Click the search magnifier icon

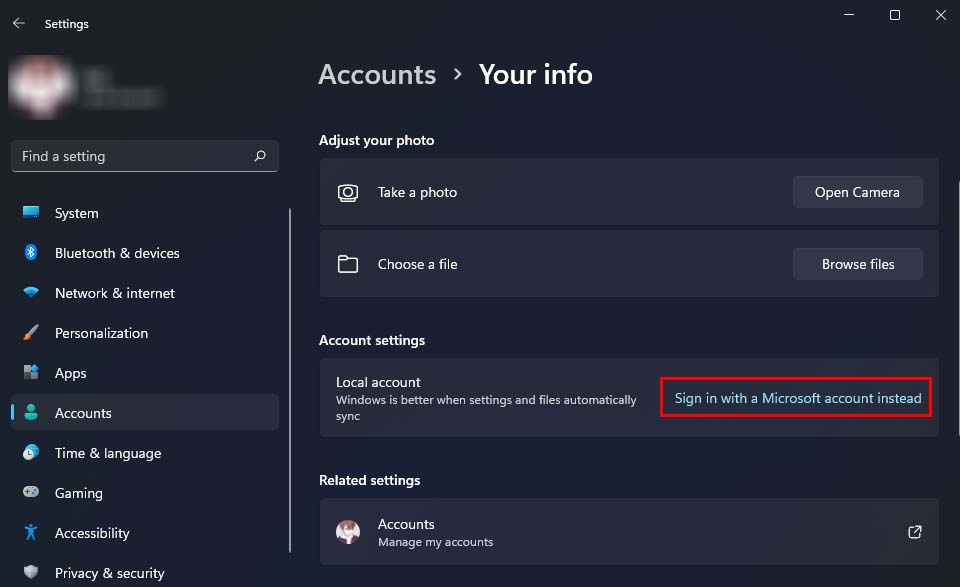[x=260, y=156]
